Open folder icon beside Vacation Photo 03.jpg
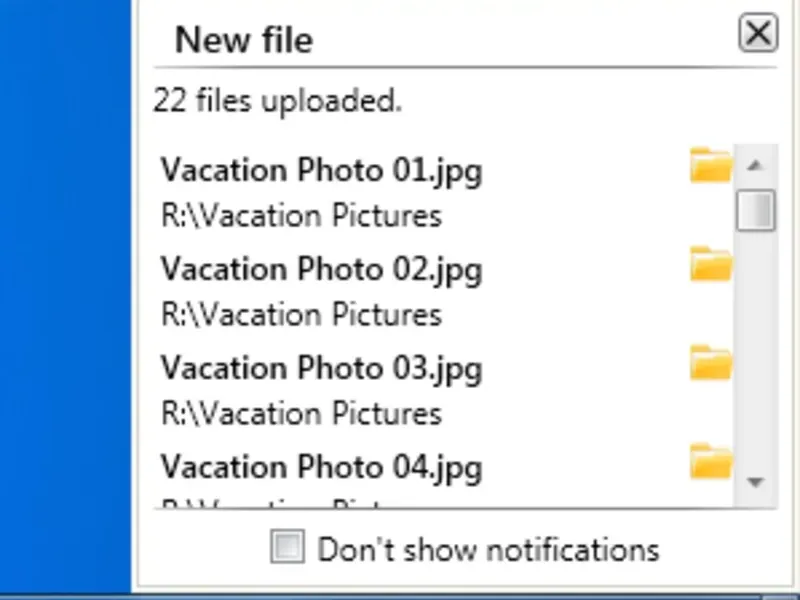This screenshot has width=800, height=600. pos(711,362)
